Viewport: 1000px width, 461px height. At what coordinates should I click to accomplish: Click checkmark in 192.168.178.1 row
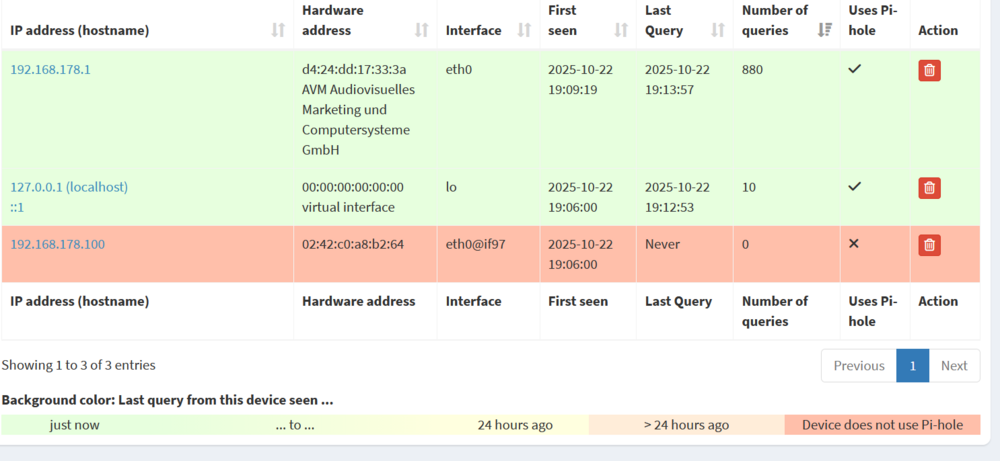[855, 69]
